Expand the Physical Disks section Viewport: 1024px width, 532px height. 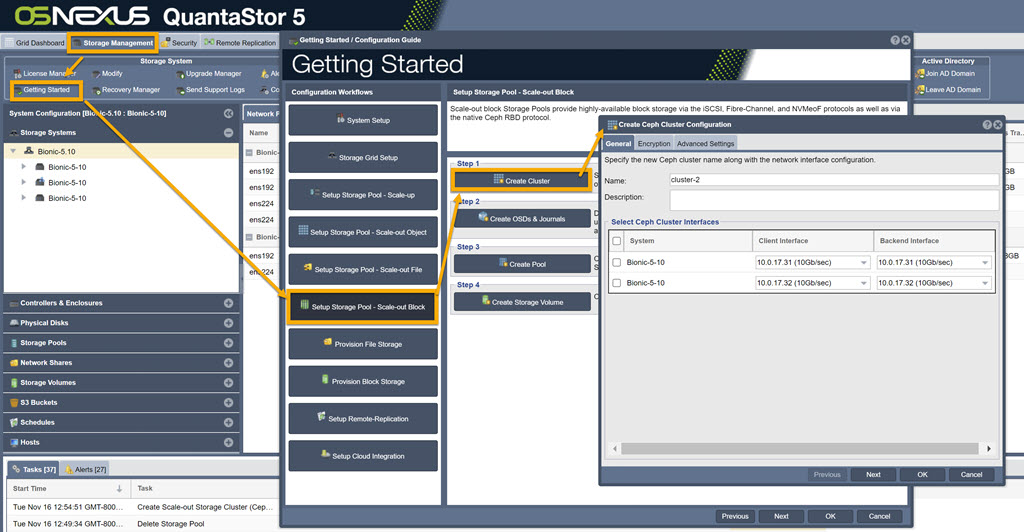click(x=229, y=323)
